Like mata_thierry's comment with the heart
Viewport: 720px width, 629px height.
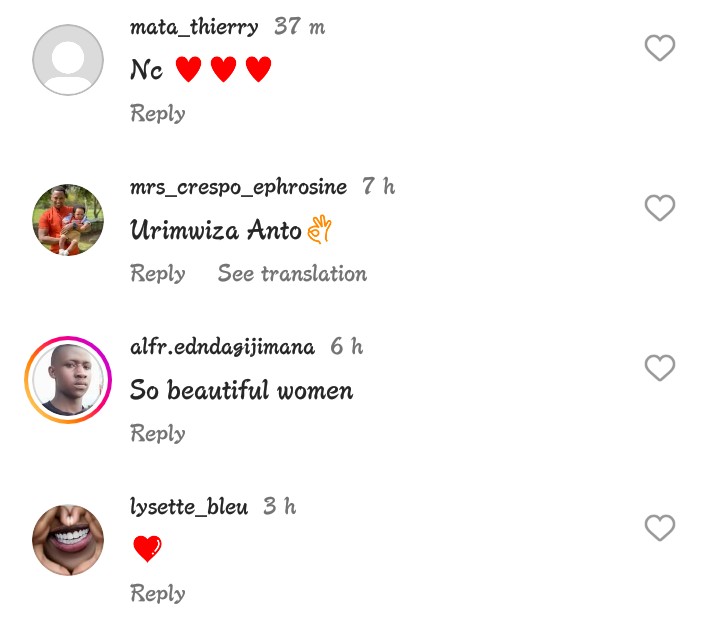[x=659, y=48]
